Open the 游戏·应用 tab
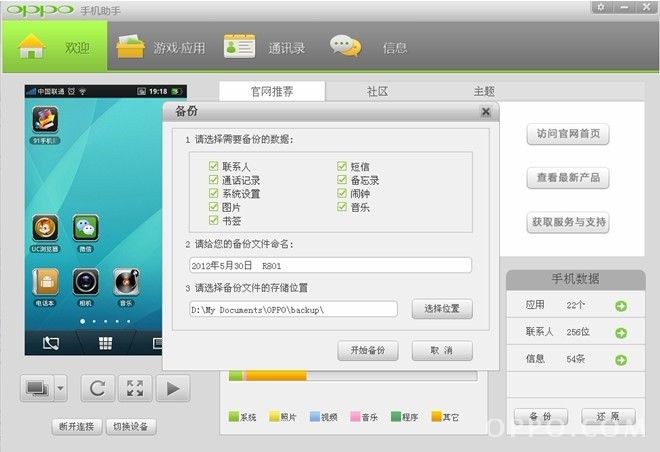The image size is (660, 452). pos(161,47)
